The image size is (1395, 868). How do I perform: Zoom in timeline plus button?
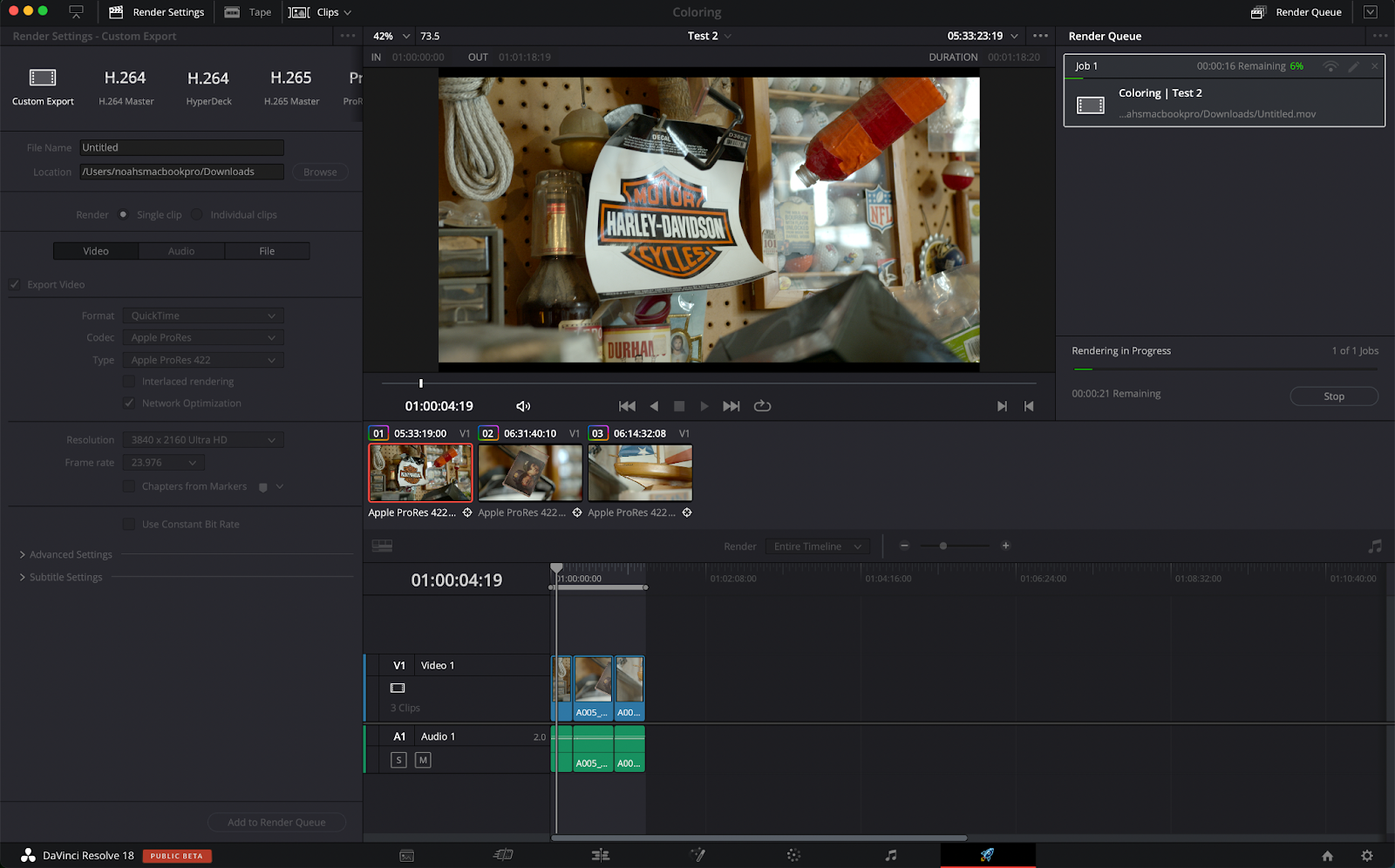click(1005, 546)
